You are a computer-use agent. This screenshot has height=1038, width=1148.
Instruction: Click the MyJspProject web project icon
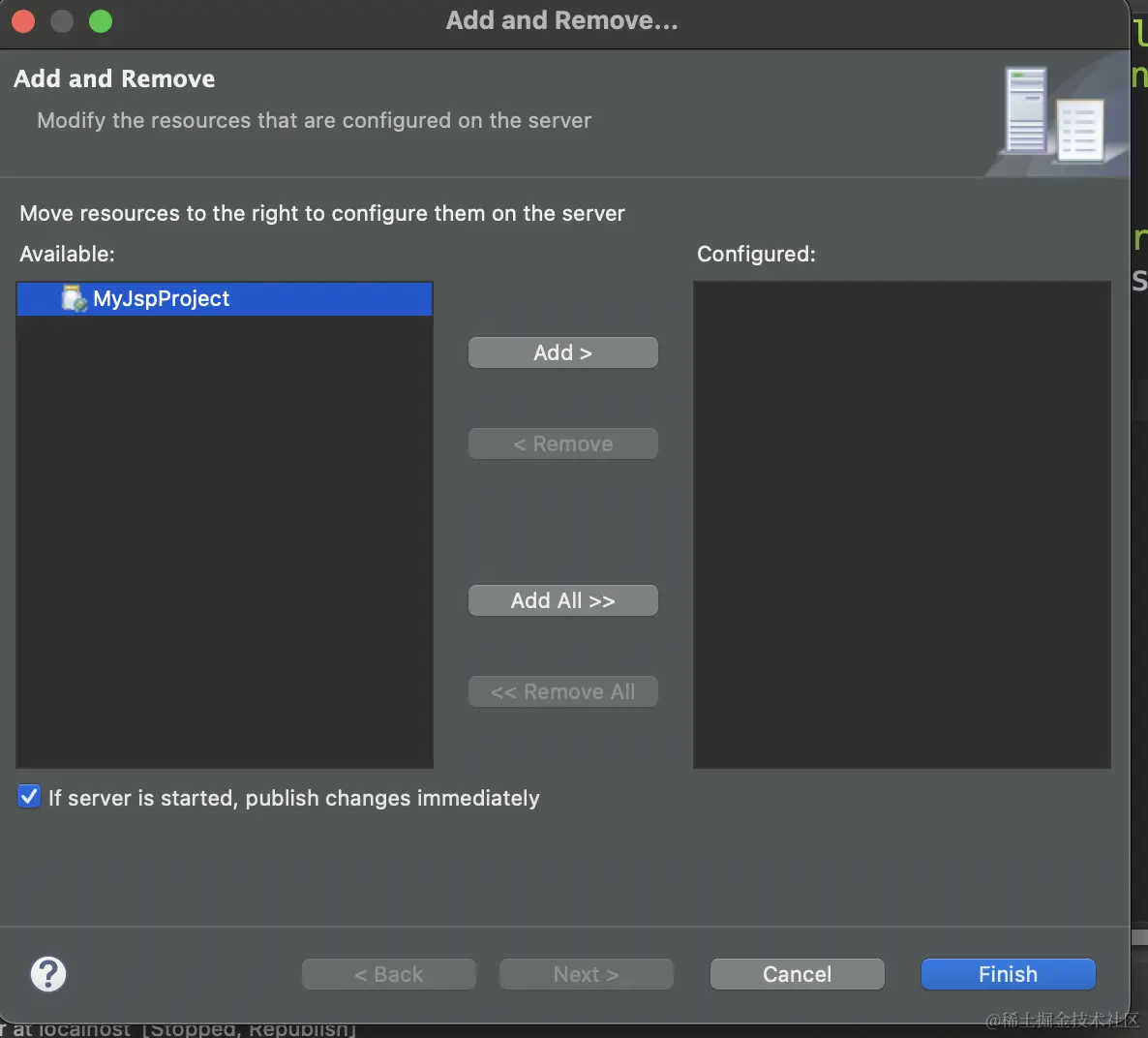click(x=74, y=298)
